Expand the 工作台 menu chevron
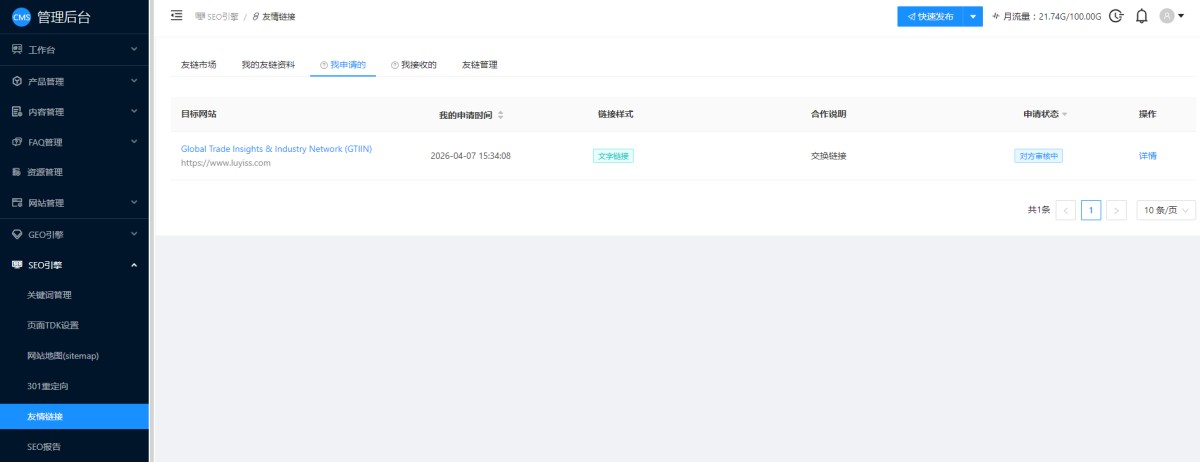Image resolution: width=1200 pixels, height=462 pixels. [134, 49]
